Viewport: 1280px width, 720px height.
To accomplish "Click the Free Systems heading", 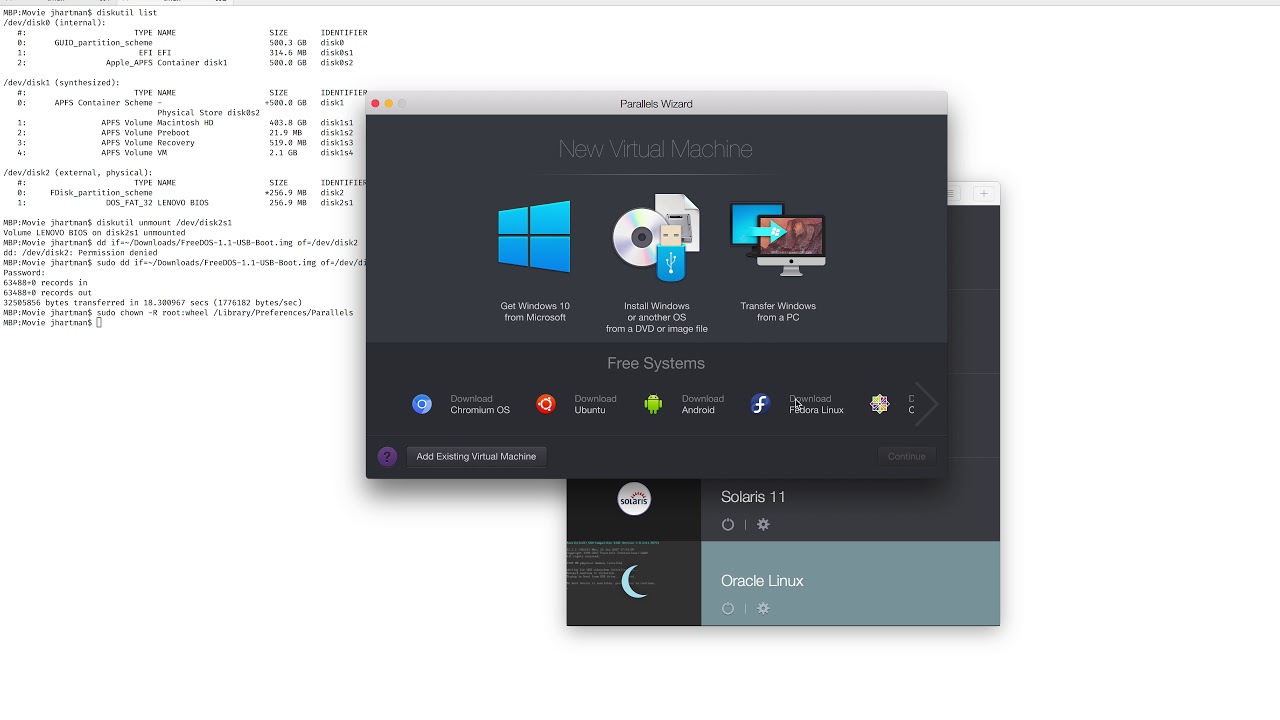I will (x=656, y=363).
